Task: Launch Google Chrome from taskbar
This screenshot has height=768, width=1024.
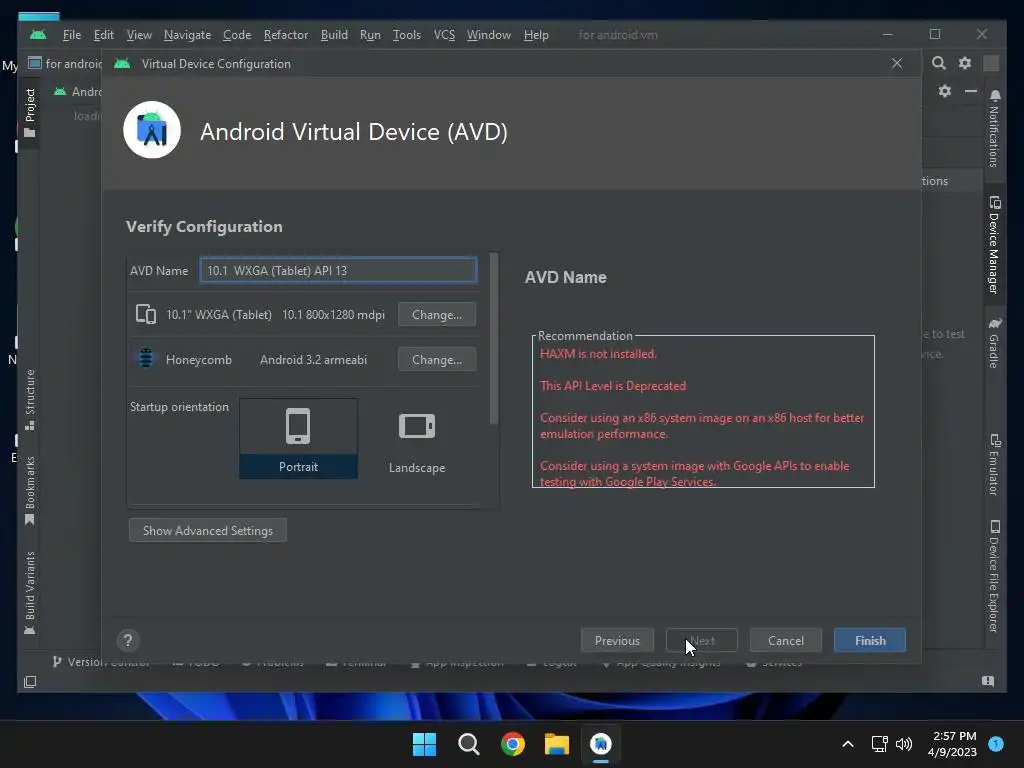Action: pos(513,744)
